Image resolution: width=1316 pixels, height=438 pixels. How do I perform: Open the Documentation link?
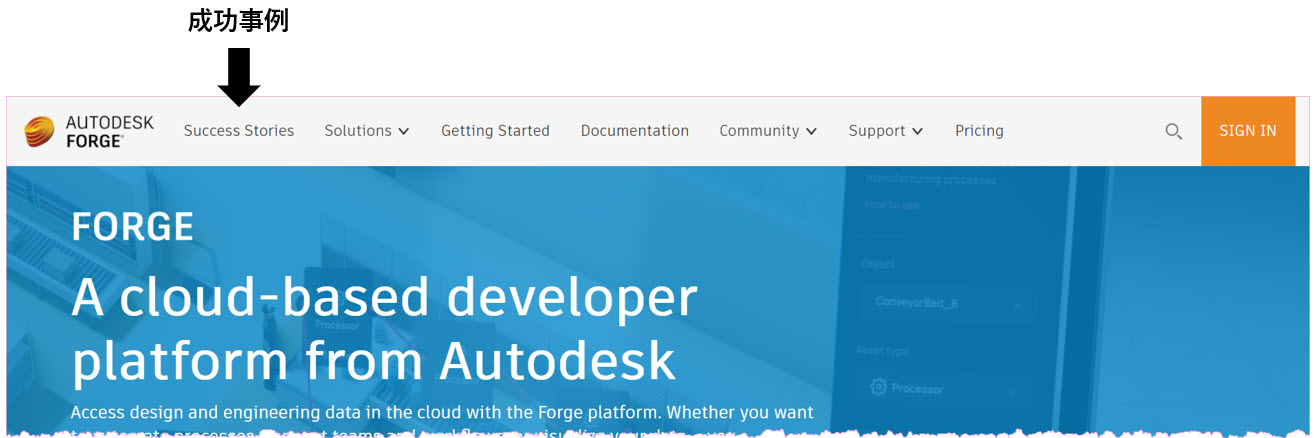pos(634,131)
